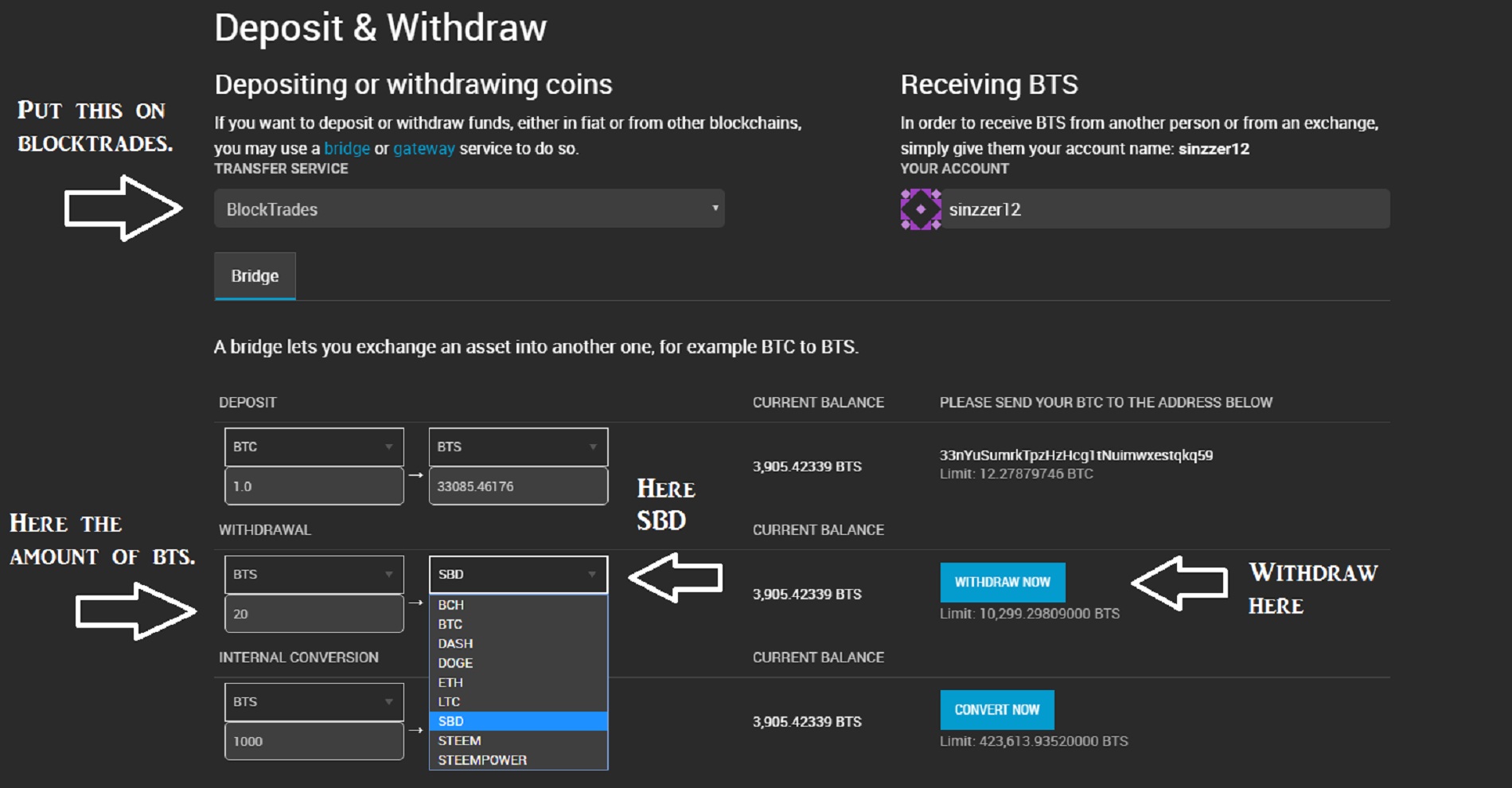Click the sinzzer12 account identicon
Viewport: 1512px width, 788px height.
pyautogui.click(x=921, y=209)
